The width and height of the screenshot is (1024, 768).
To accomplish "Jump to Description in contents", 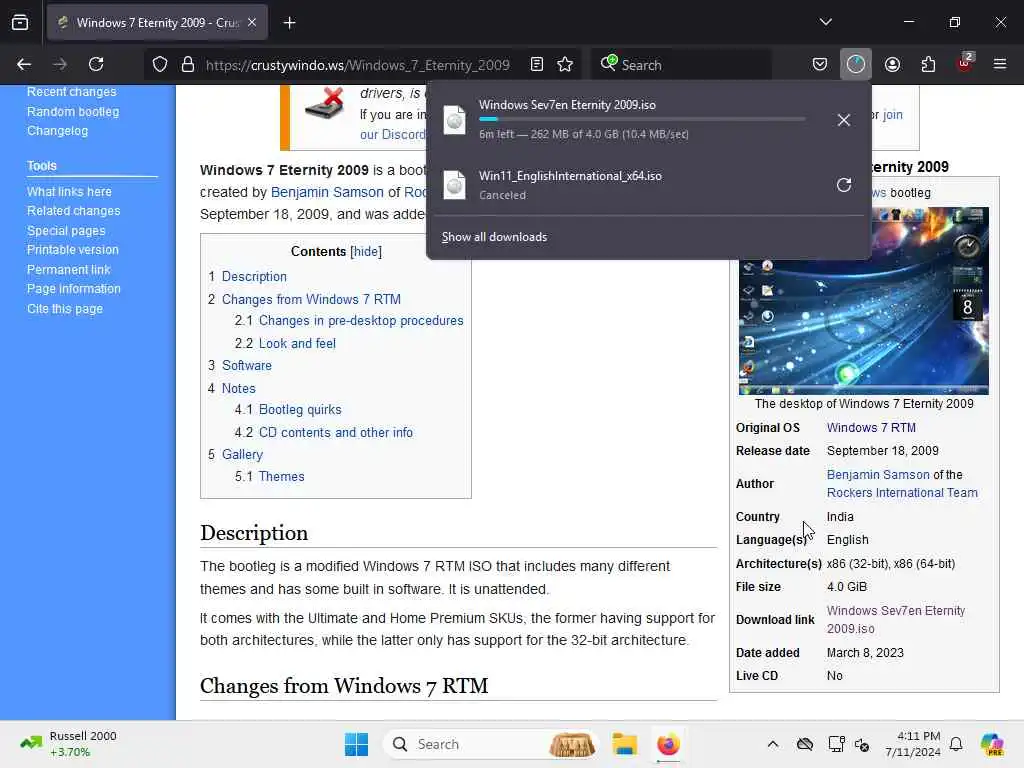I will point(254,276).
